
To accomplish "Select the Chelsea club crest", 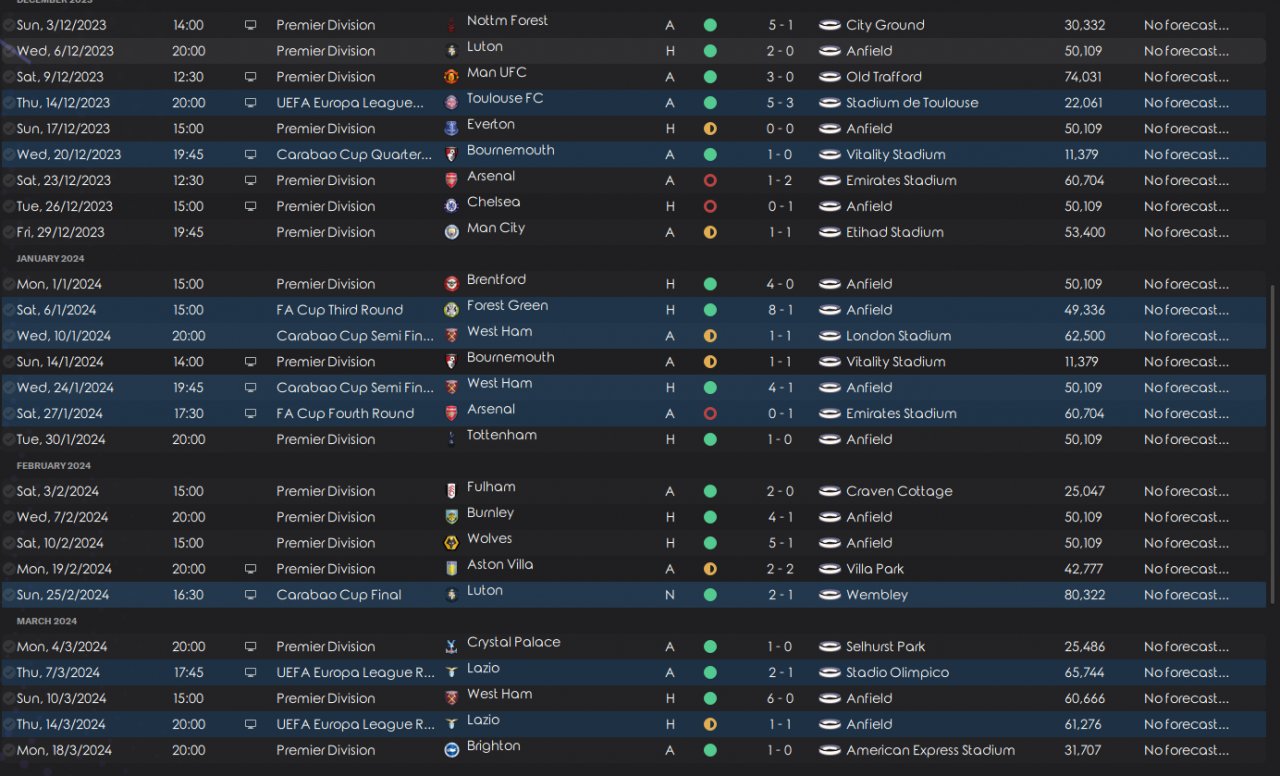I will pos(451,206).
